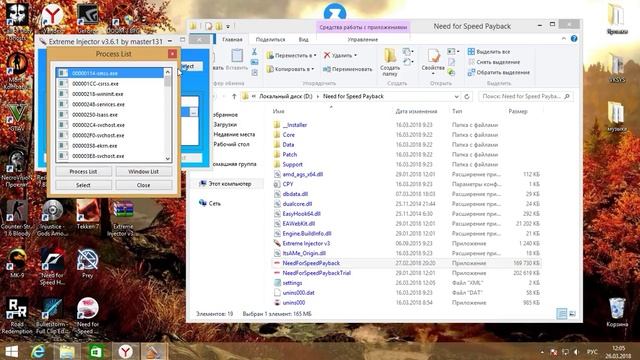The width and height of the screenshot is (640, 360).
Task: Select the 00000250-lsass.exe process entry
Action: [x=110, y=115]
